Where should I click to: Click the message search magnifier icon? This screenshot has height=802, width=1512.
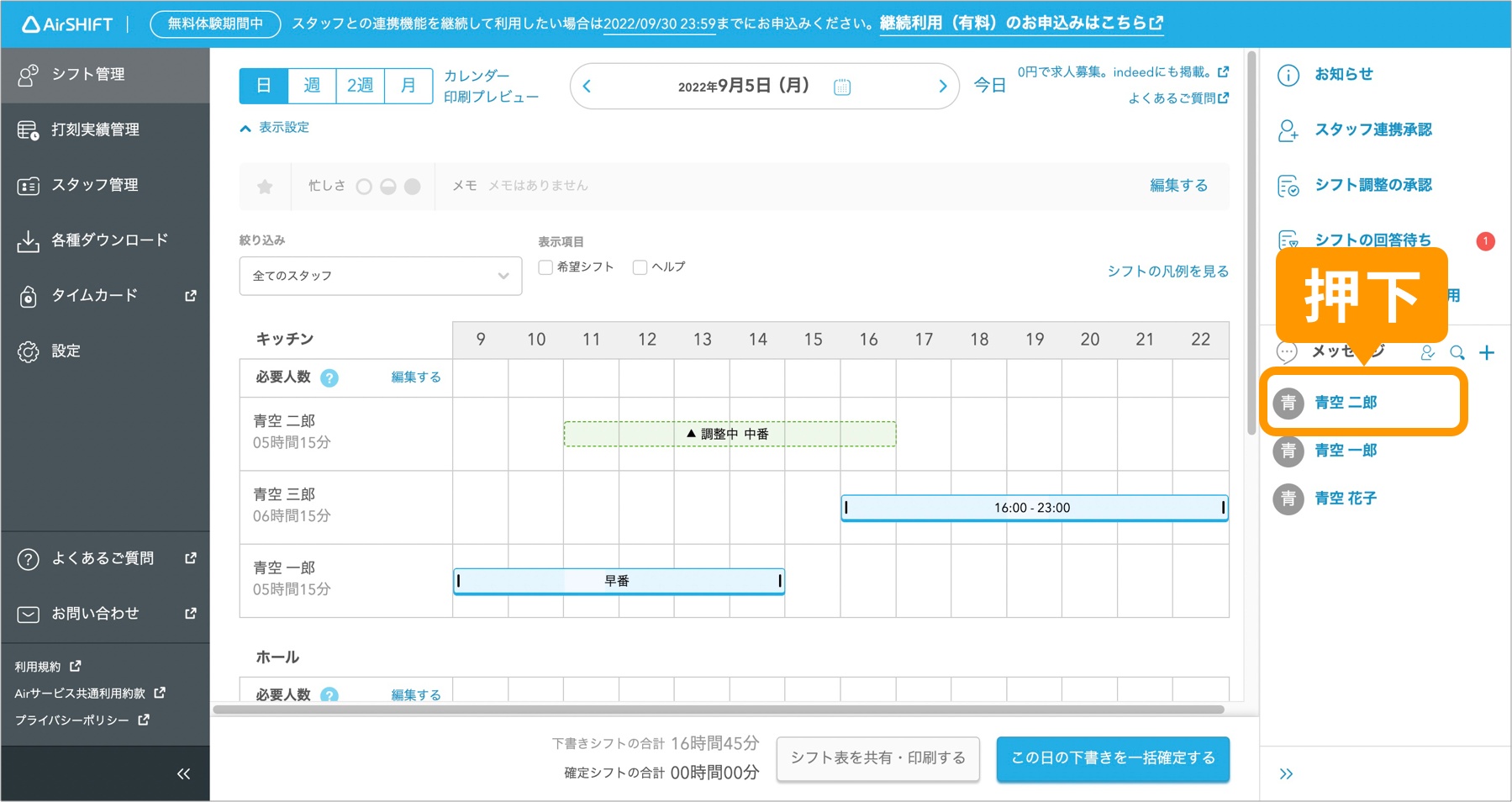1457,353
